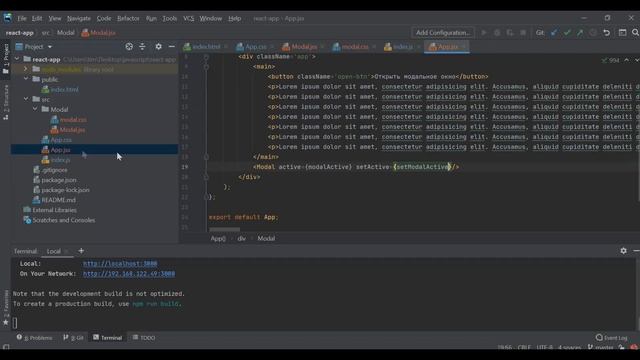Open the Navigate menu
This screenshot has width=640, height=360.
point(79,18)
